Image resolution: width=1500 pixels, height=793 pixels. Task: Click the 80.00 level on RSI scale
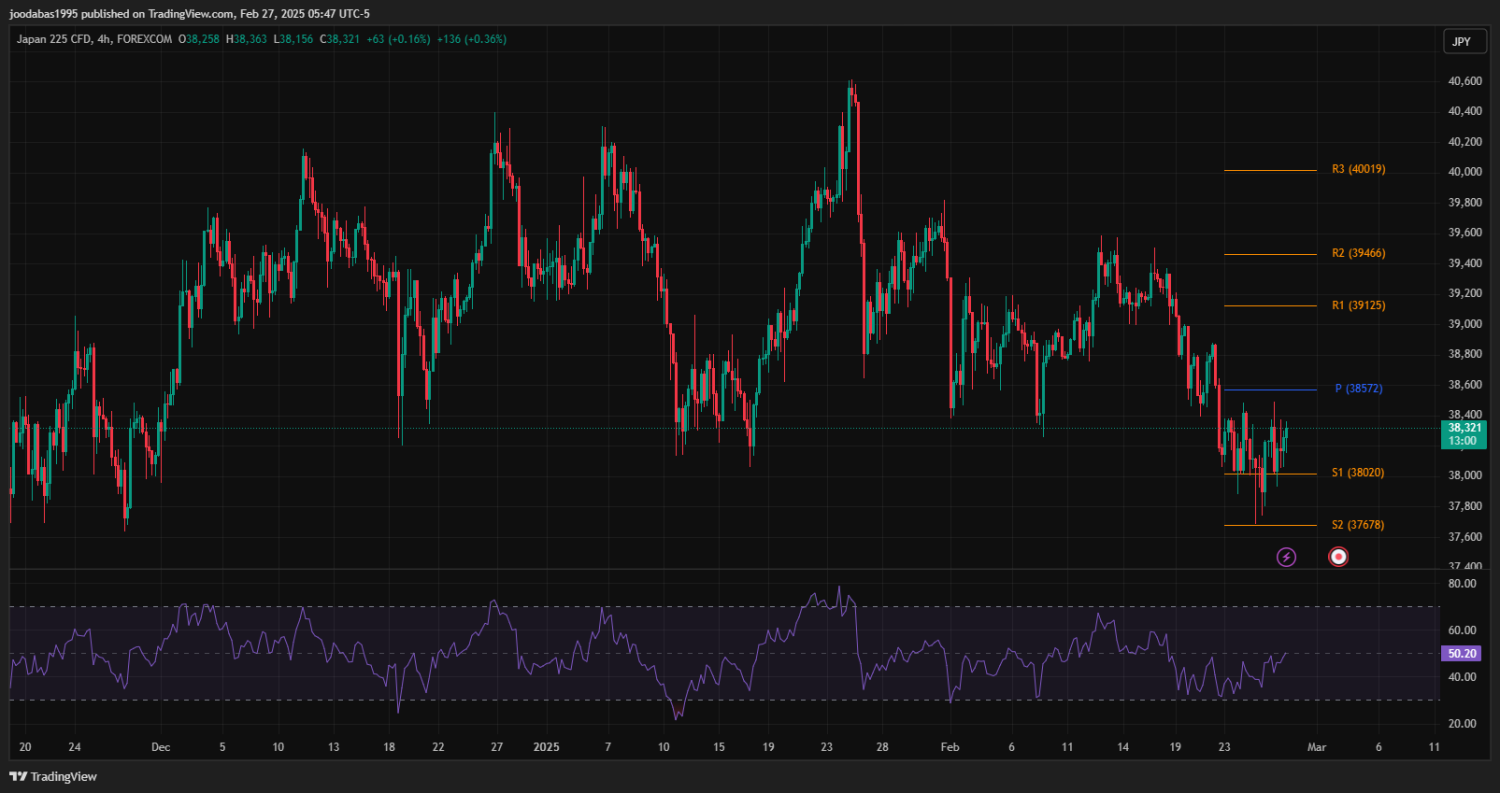pos(1462,583)
